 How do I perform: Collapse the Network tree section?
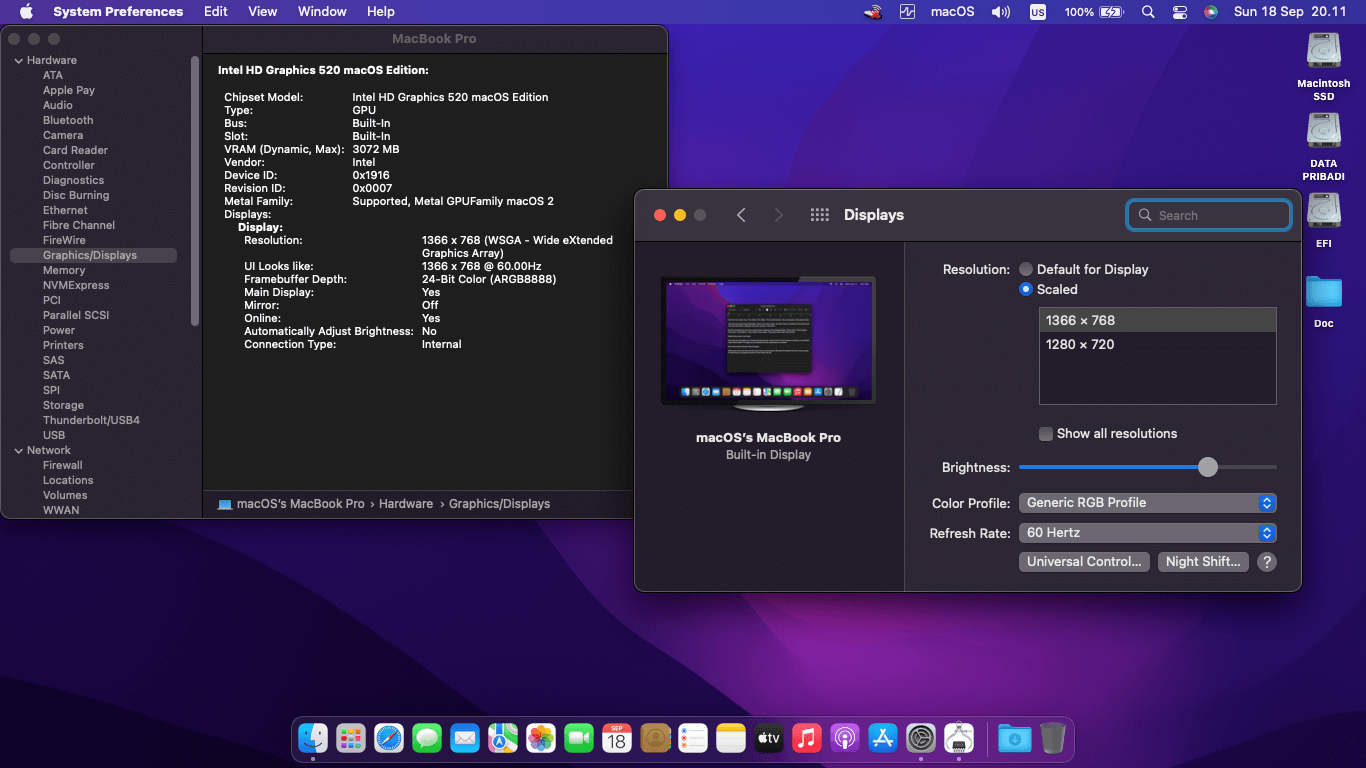(x=18, y=450)
